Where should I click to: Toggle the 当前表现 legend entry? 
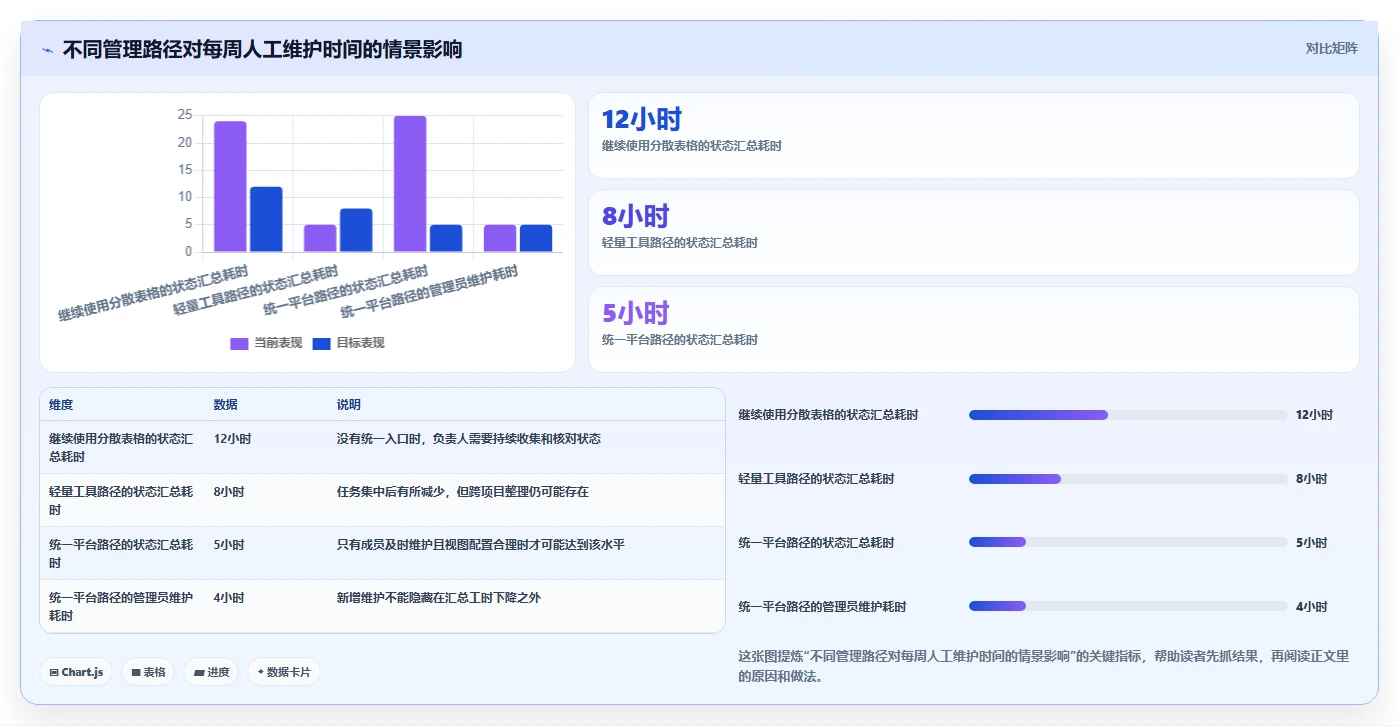266,343
